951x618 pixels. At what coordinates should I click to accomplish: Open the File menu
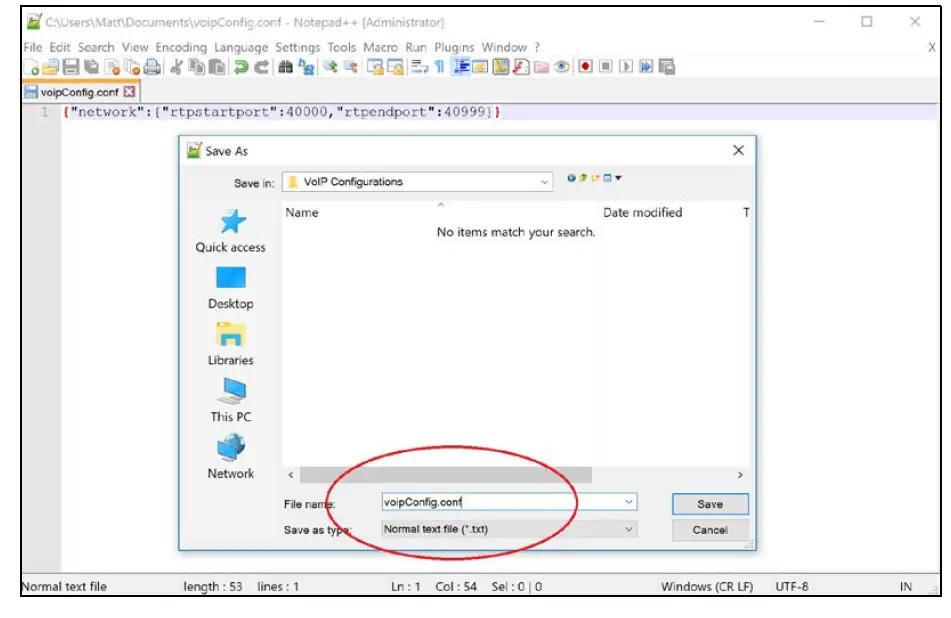click(x=33, y=47)
